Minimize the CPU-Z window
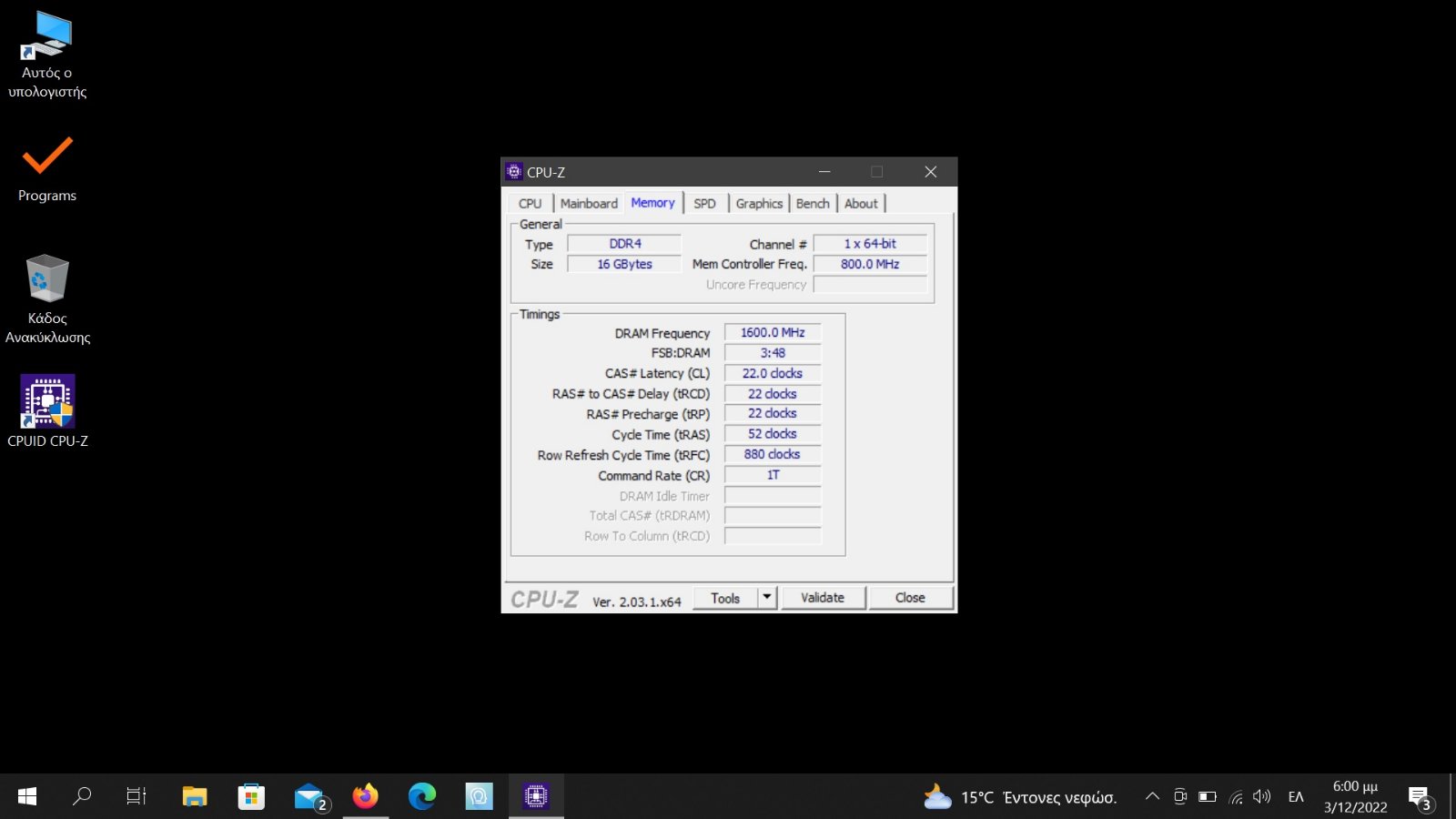Viewport: 1456px width, 819px height. pyautogui.click(x=824, y=172)
